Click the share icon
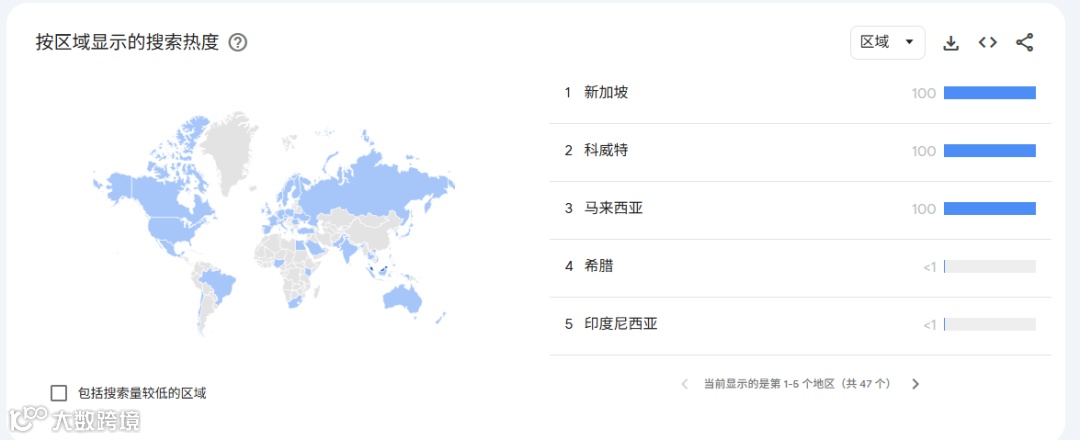 point(1024,42)
